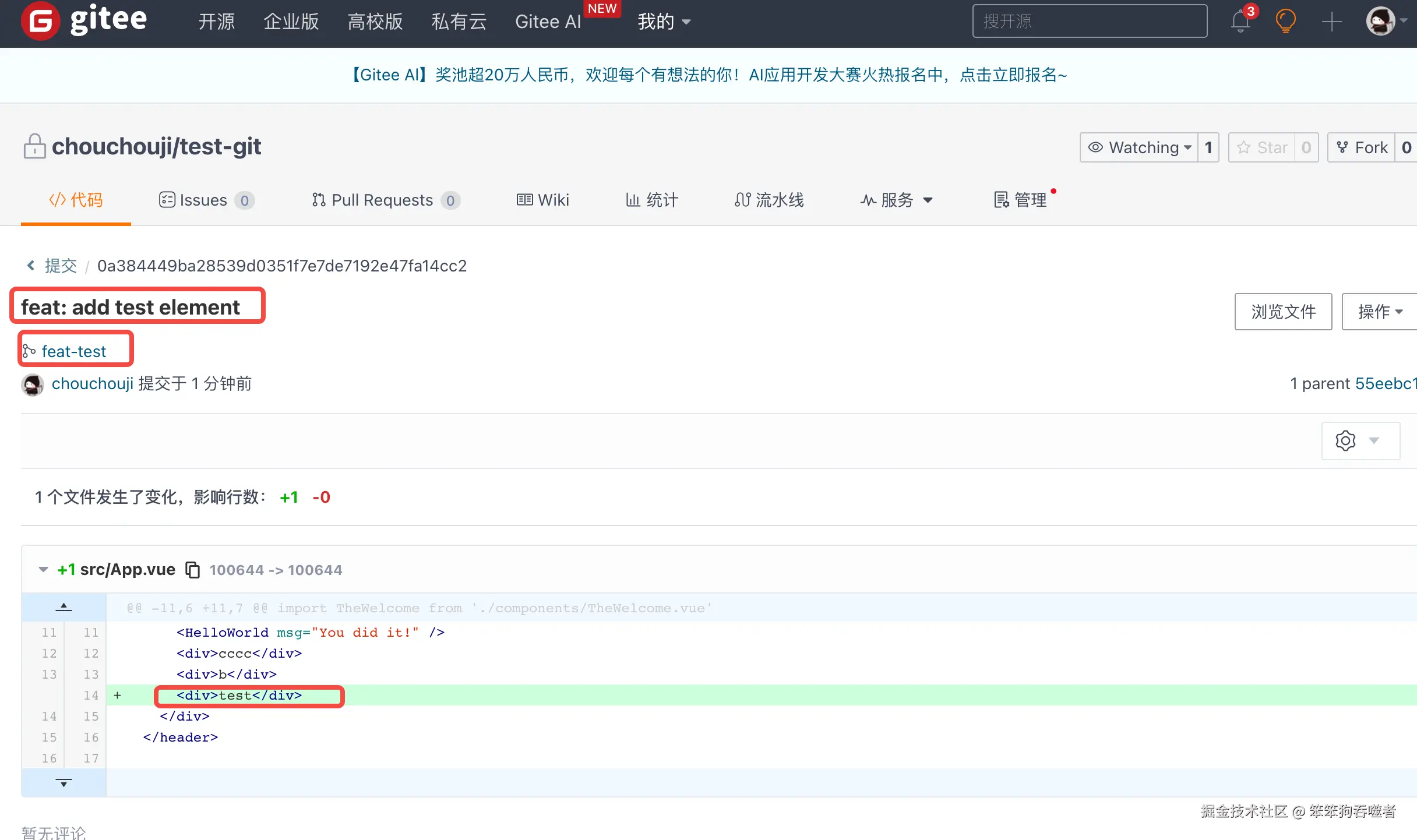Click the Gitee logo icon
The width and height of the screenshot is (1417, 840).
click(41, 21)
